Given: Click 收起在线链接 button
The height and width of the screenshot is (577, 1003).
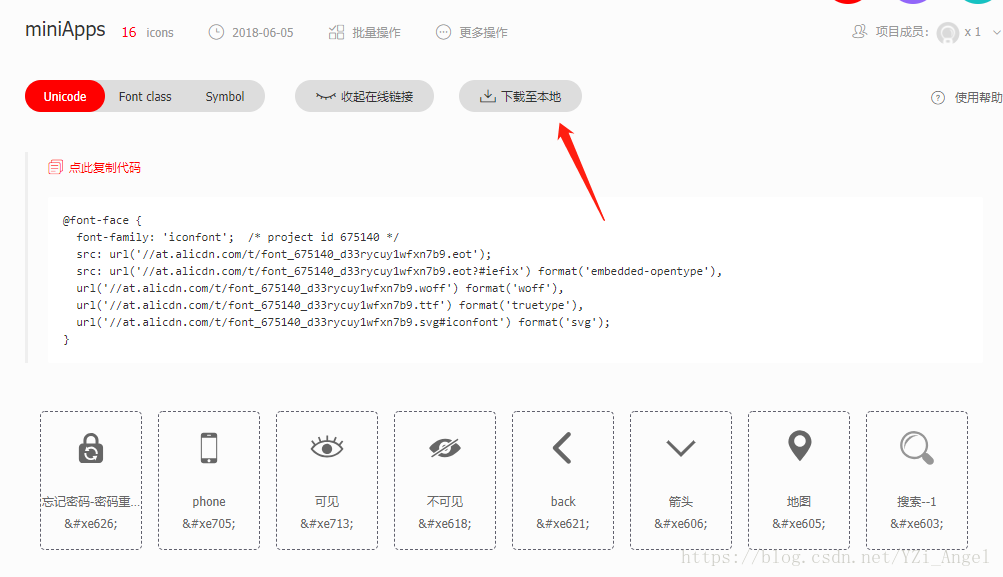Looking at the screenshot, I should (364, 97).
